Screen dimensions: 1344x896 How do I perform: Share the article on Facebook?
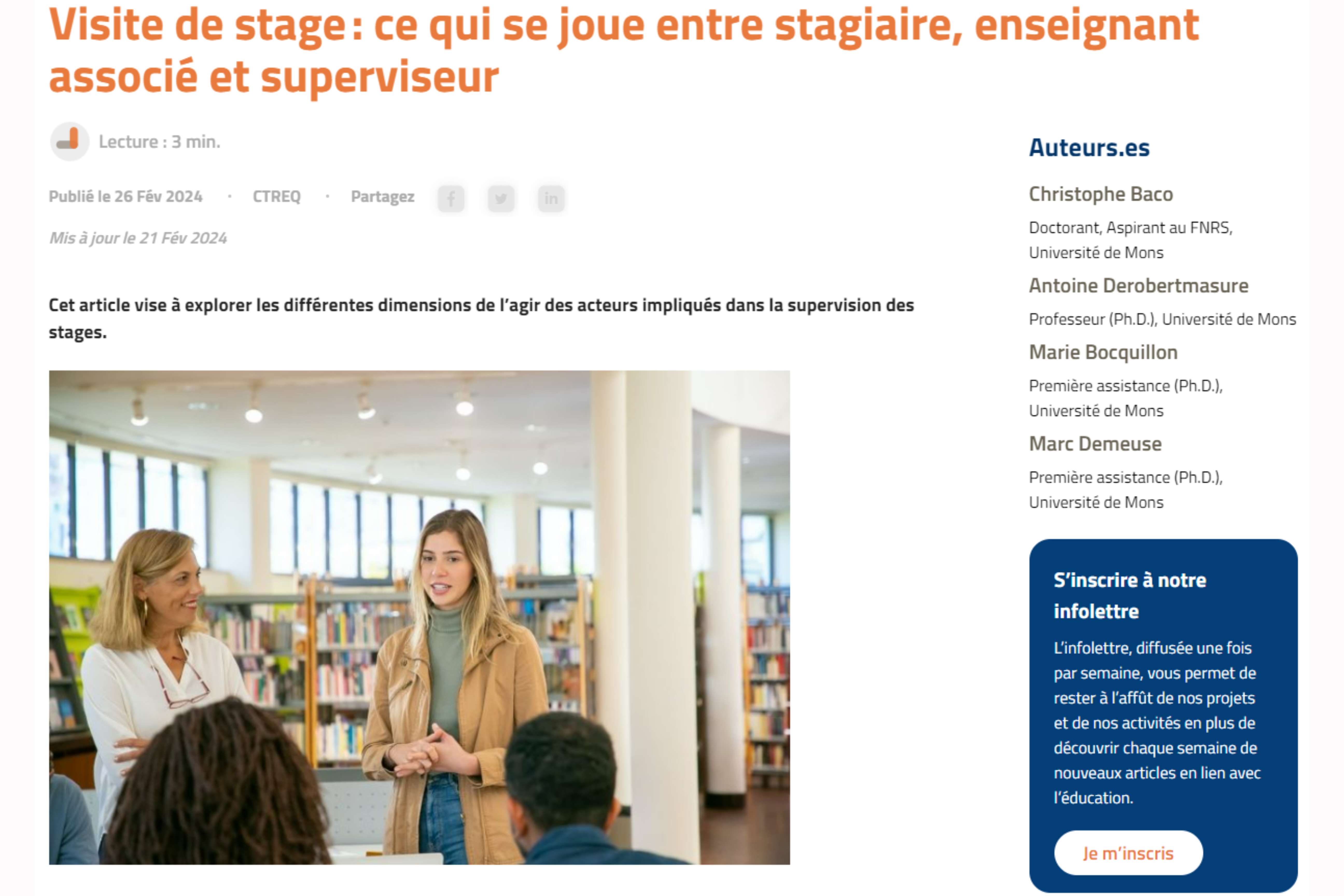451,198
